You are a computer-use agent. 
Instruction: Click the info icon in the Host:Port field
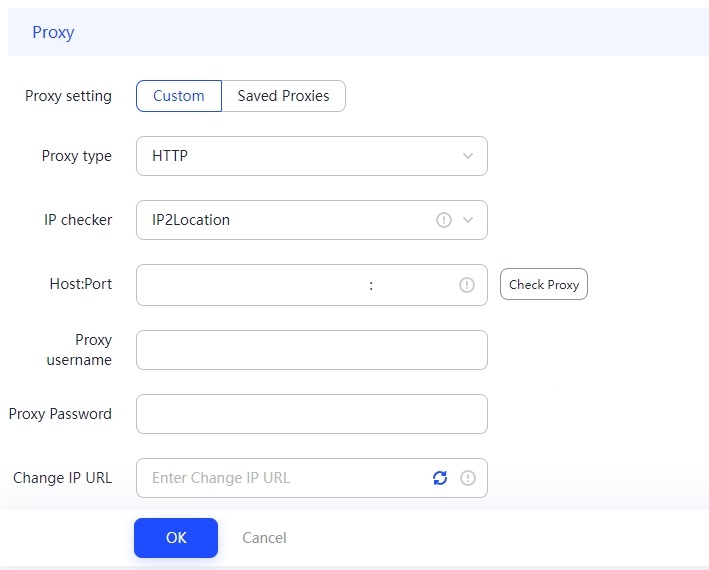click(x=467, y=285)
